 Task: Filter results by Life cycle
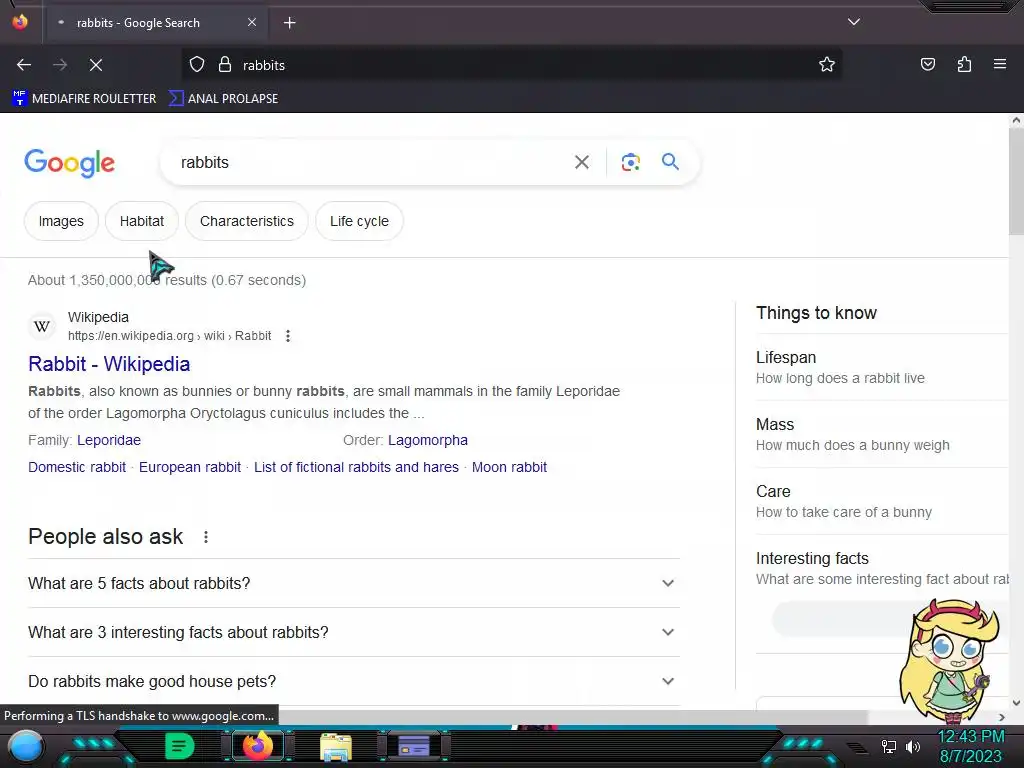pyautogui.click(x=359, y=221)
